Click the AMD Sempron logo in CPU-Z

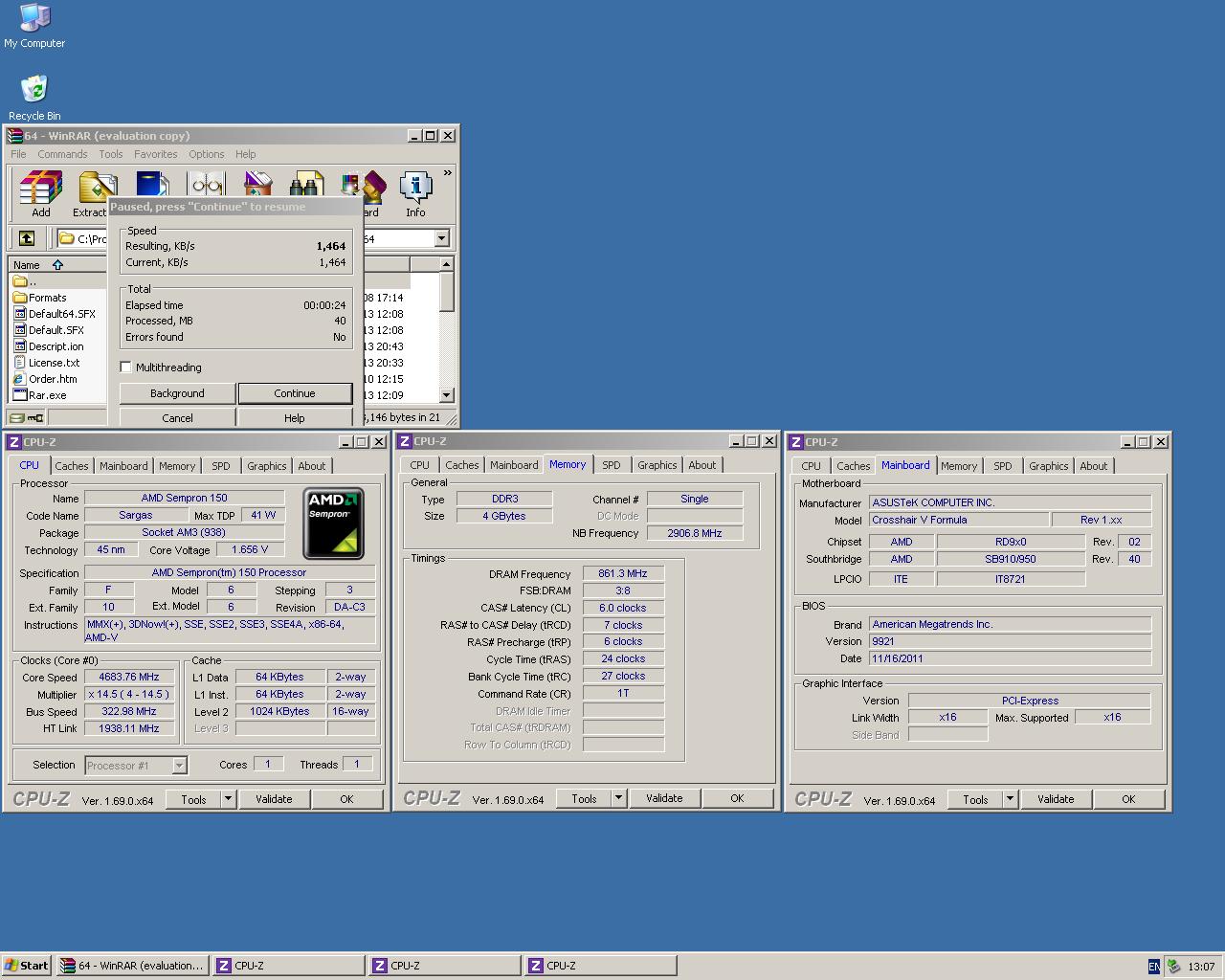[x=333, y=523]
